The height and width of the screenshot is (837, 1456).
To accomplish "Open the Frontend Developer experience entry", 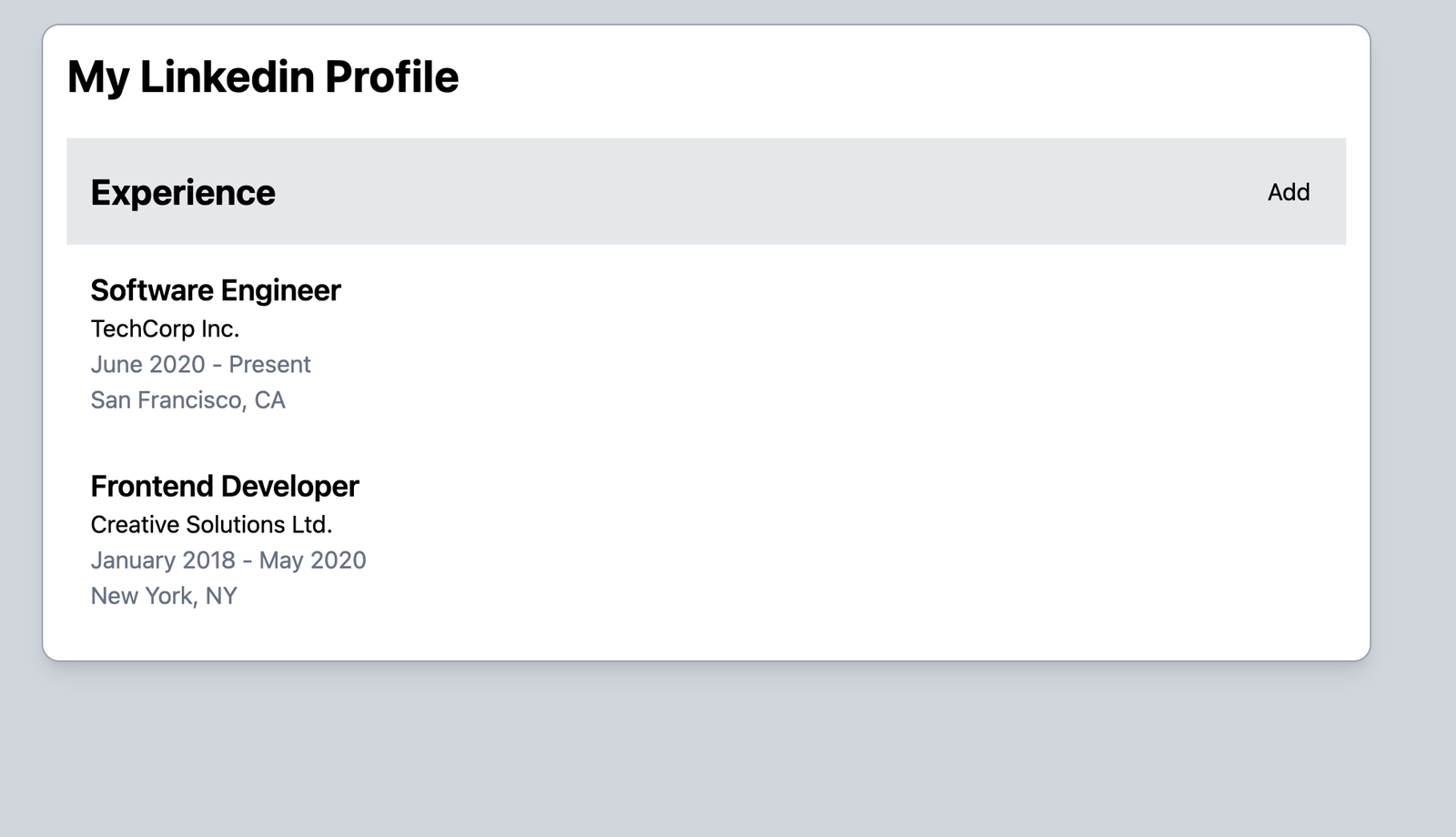I will click(224, 486).
